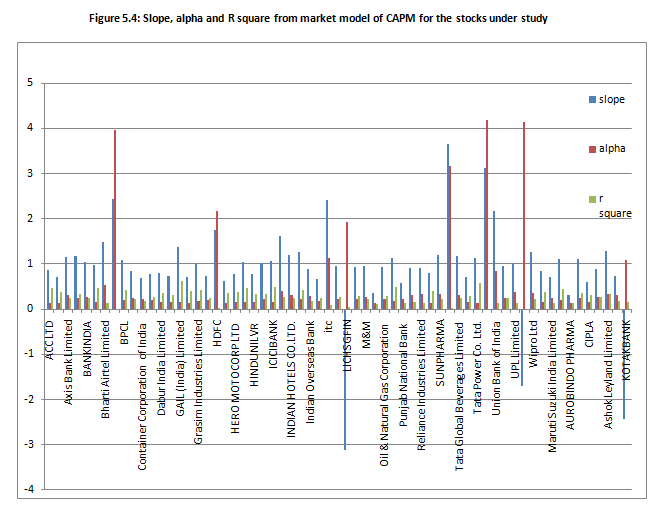Click the y-axis value 1
This screenshot has width=652, height=505.
point(30,263)
